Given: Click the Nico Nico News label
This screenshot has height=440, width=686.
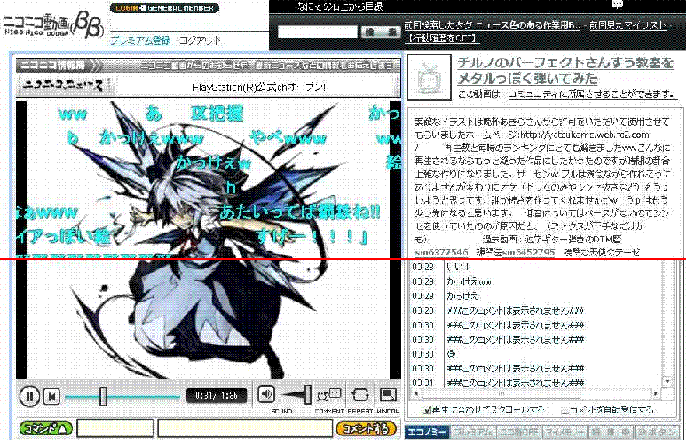Looking at the screenshot, I should click(x=63, y=86).
